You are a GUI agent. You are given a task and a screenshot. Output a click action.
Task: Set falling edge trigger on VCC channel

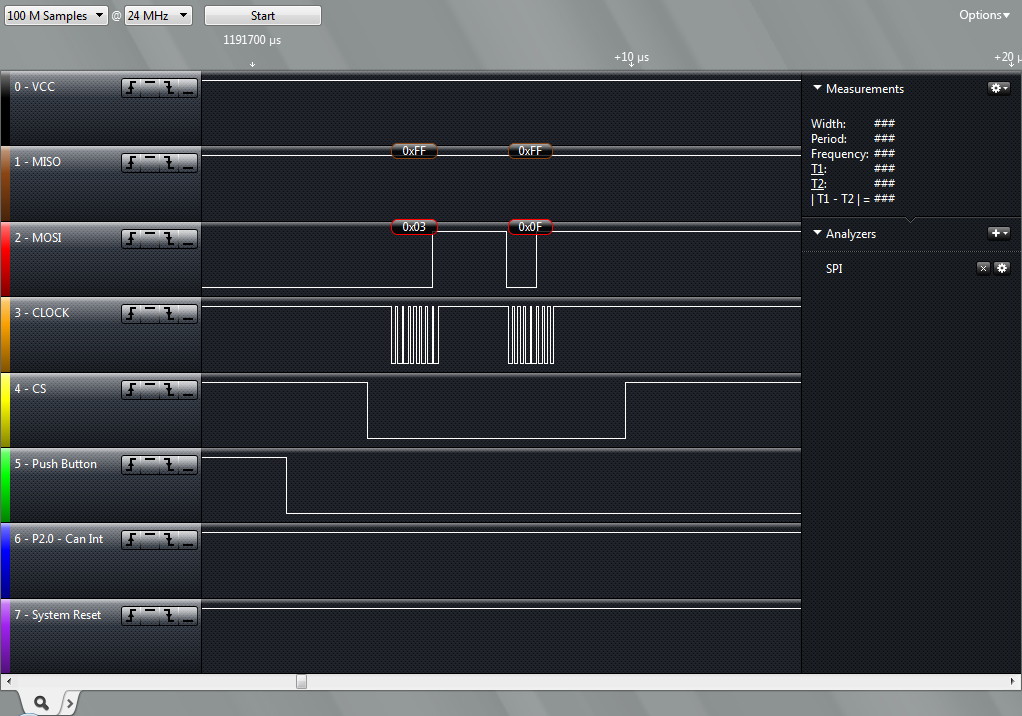point(169,88)
